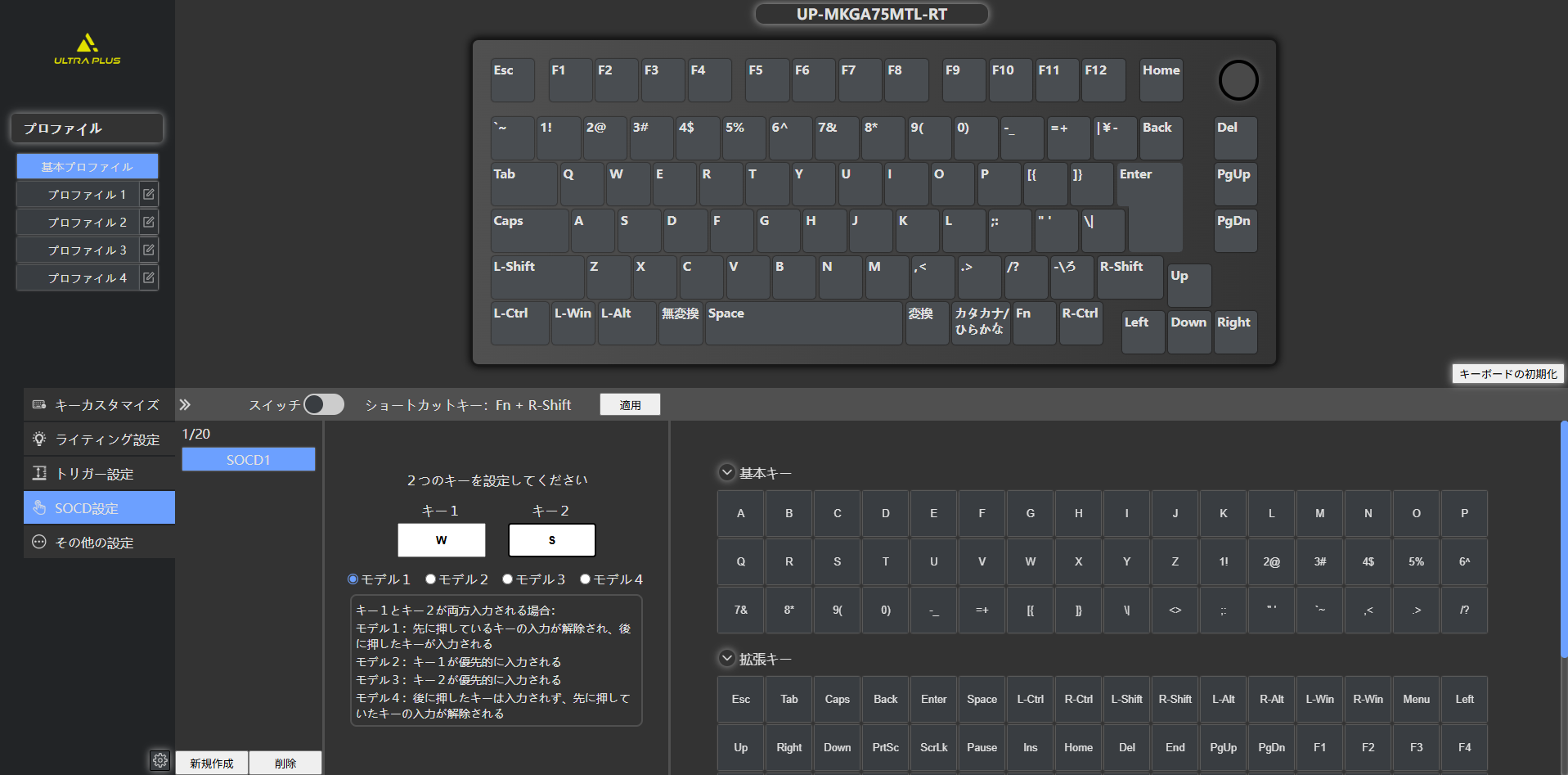The width and height of the screenshot is (1568, 775).
Task: Collapse the 基本キー section
Action: click(x=726, y=472)
